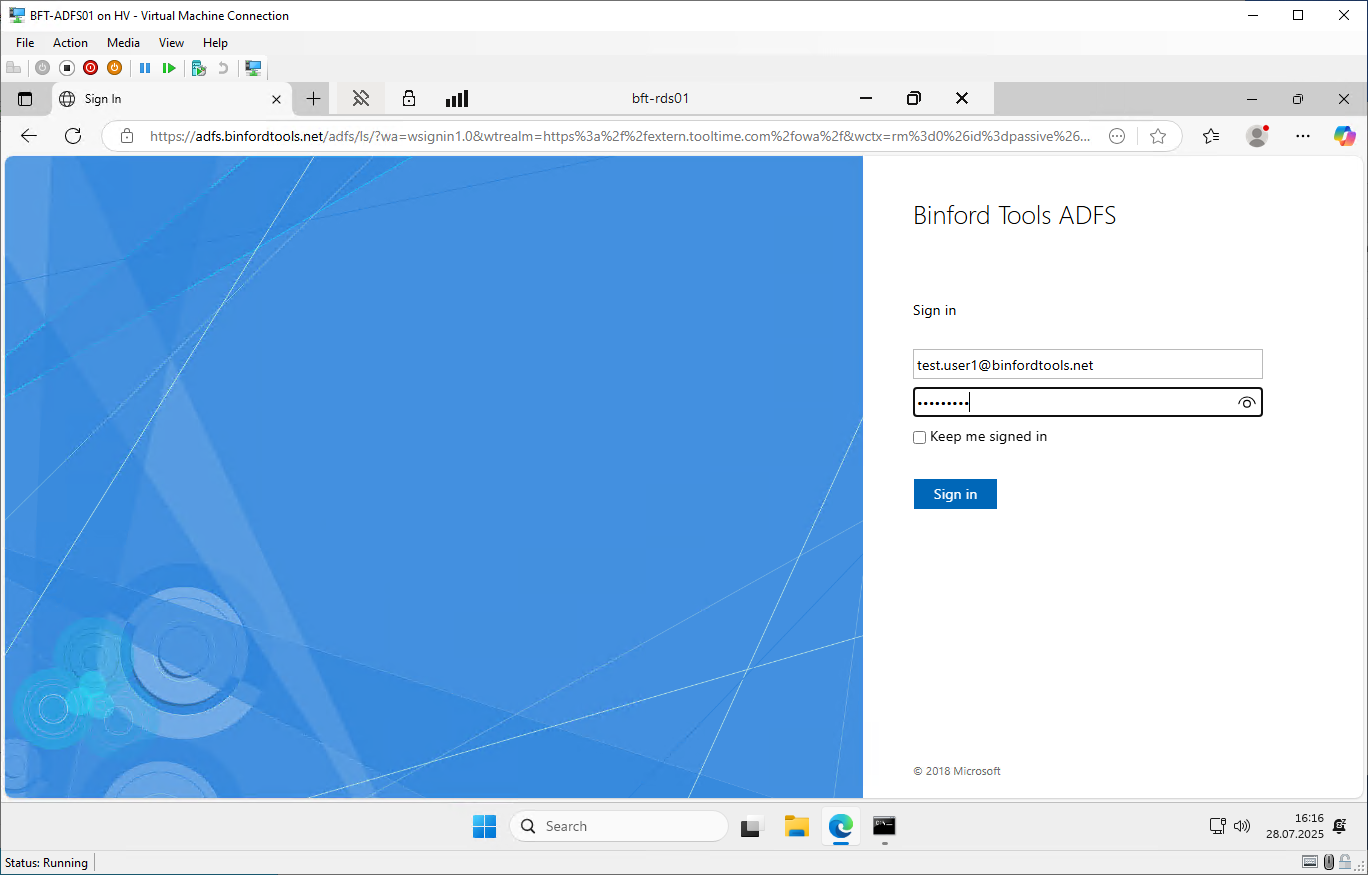Check the connection signal strength icon

(457, 98)
